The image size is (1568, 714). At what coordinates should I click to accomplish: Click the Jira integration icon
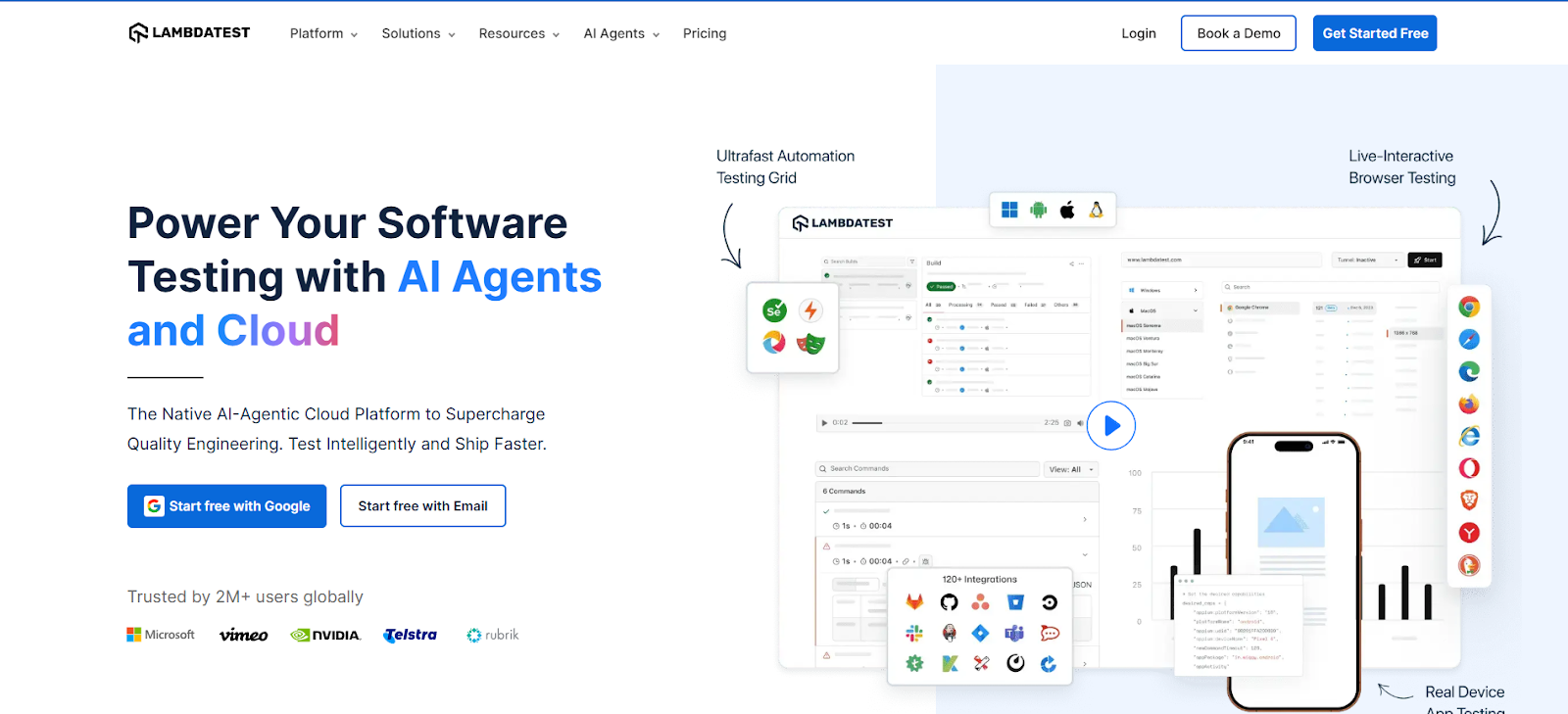tap(981, 634)
